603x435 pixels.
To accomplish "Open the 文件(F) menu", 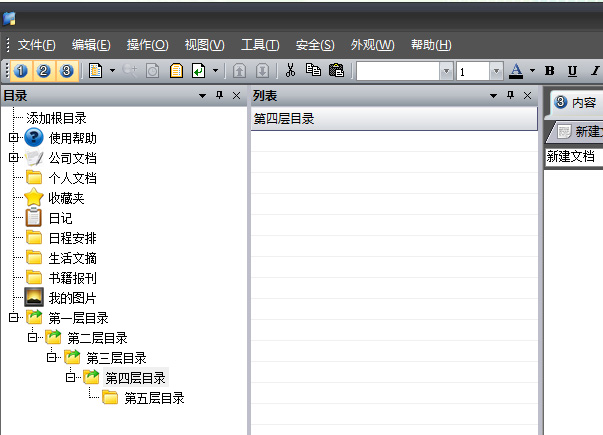I will click(x=37, y=45).
